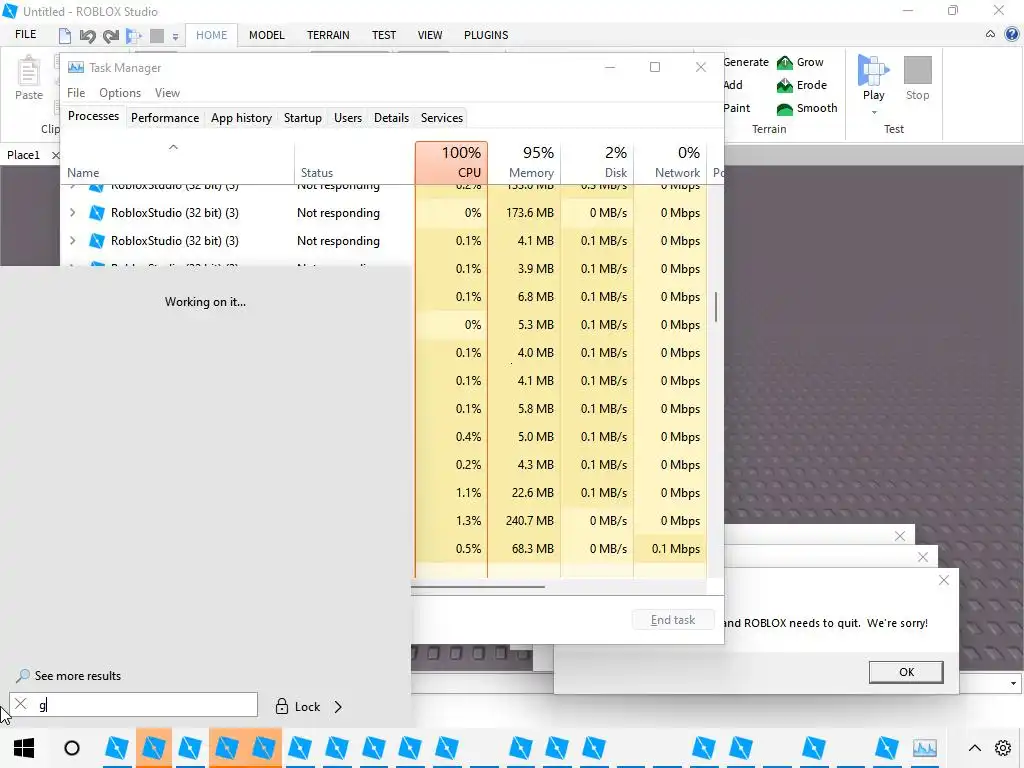Sort processes by CPU column
Screen dimensions: 1024x768
451,162
